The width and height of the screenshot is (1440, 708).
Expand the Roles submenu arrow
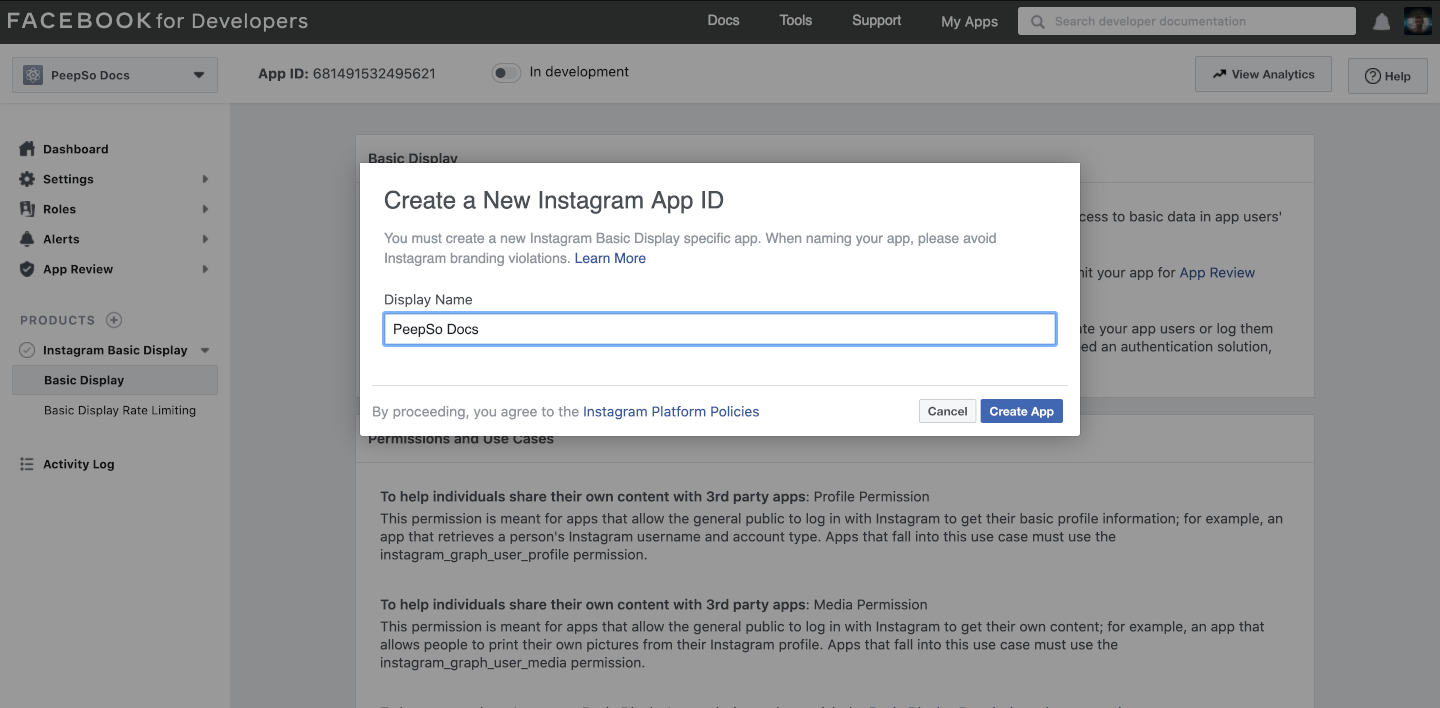(205, 209)
